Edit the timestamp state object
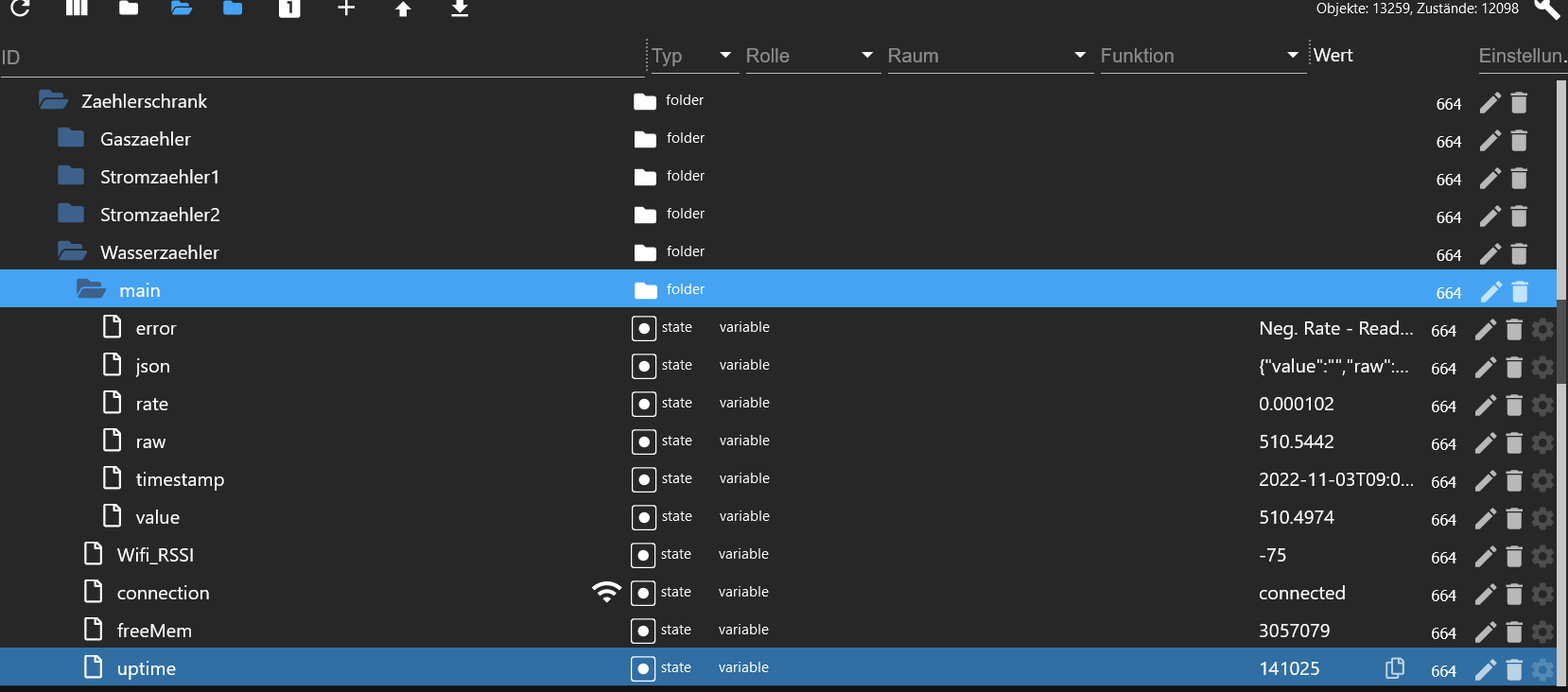Image resolution: width=1568 pixels, height=692 pixels. pyautogui.click(x=1486, y=481)
